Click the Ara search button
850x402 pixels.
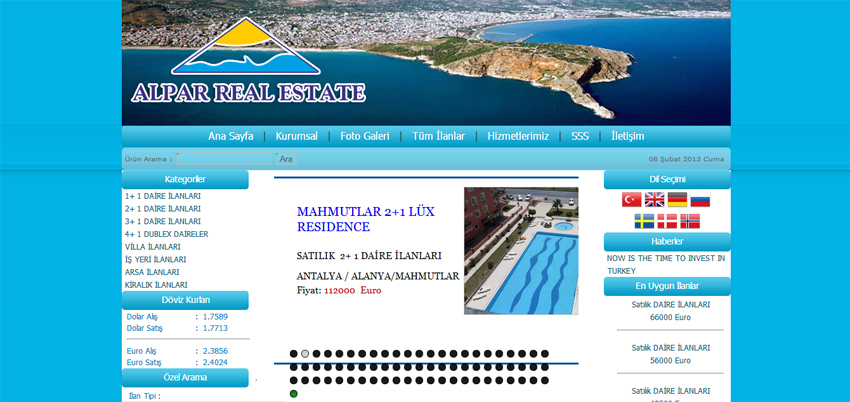click(286, 159)
